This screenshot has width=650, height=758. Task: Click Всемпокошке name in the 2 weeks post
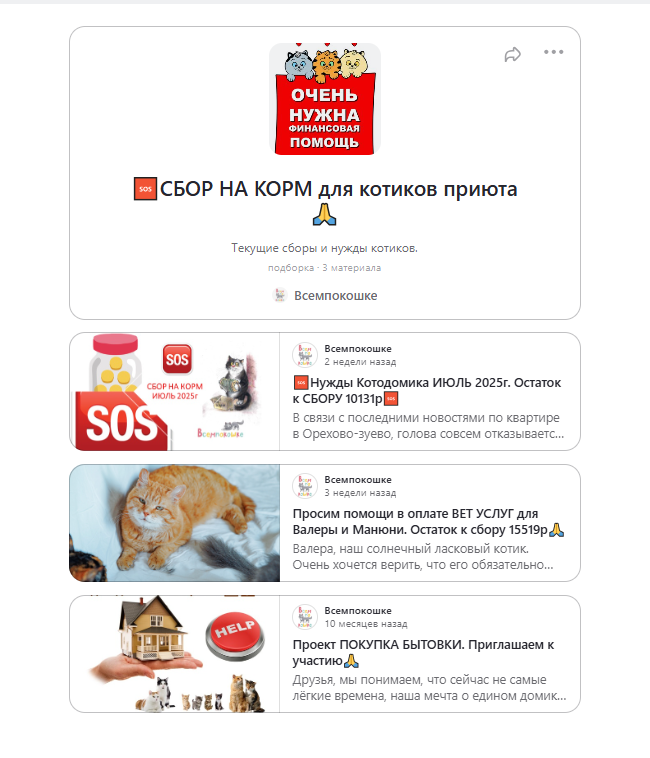(358, 349)
